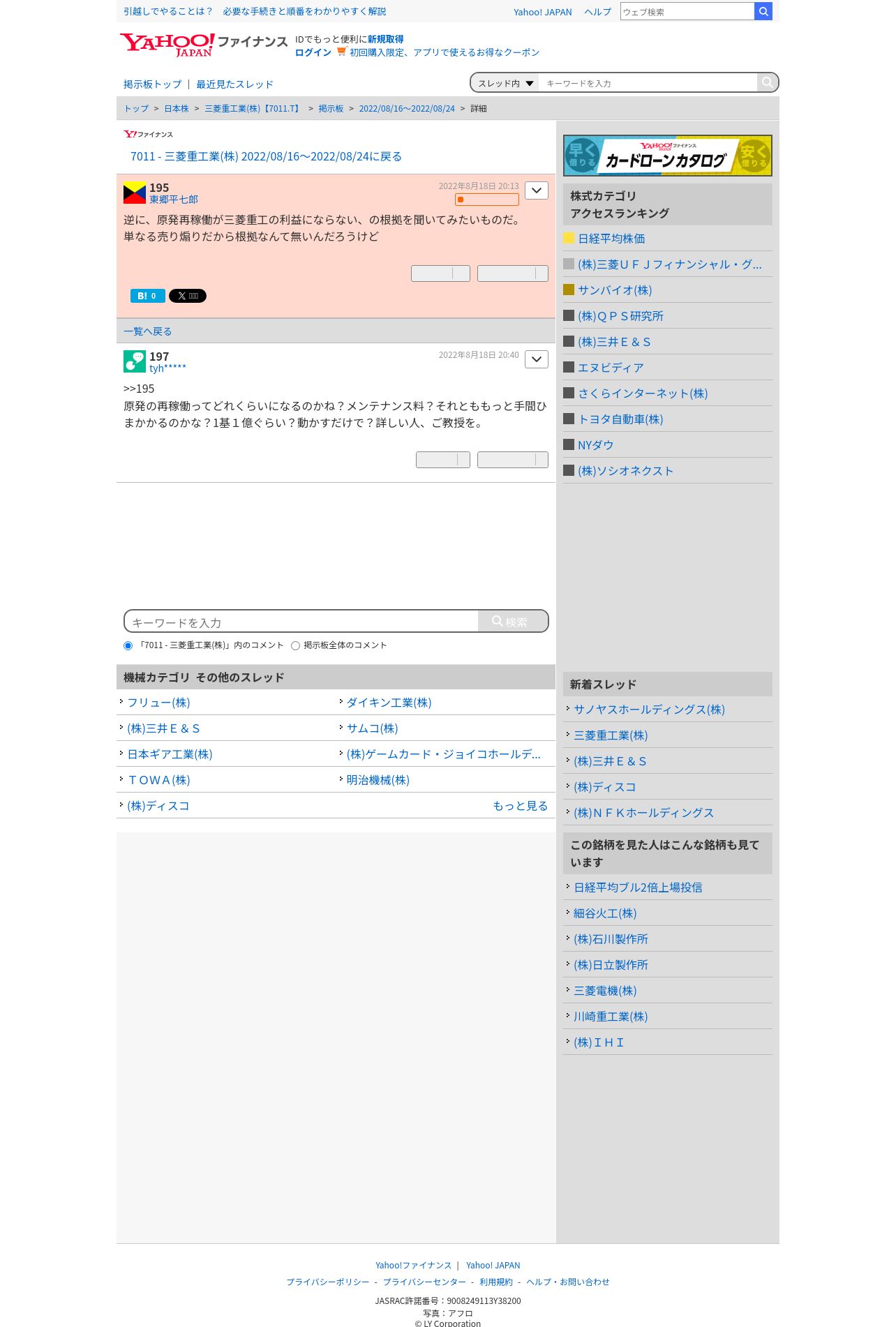896x1327 pixels.
Task: Click the lower キーワードを入力 search field
Action: coord(301,622)
